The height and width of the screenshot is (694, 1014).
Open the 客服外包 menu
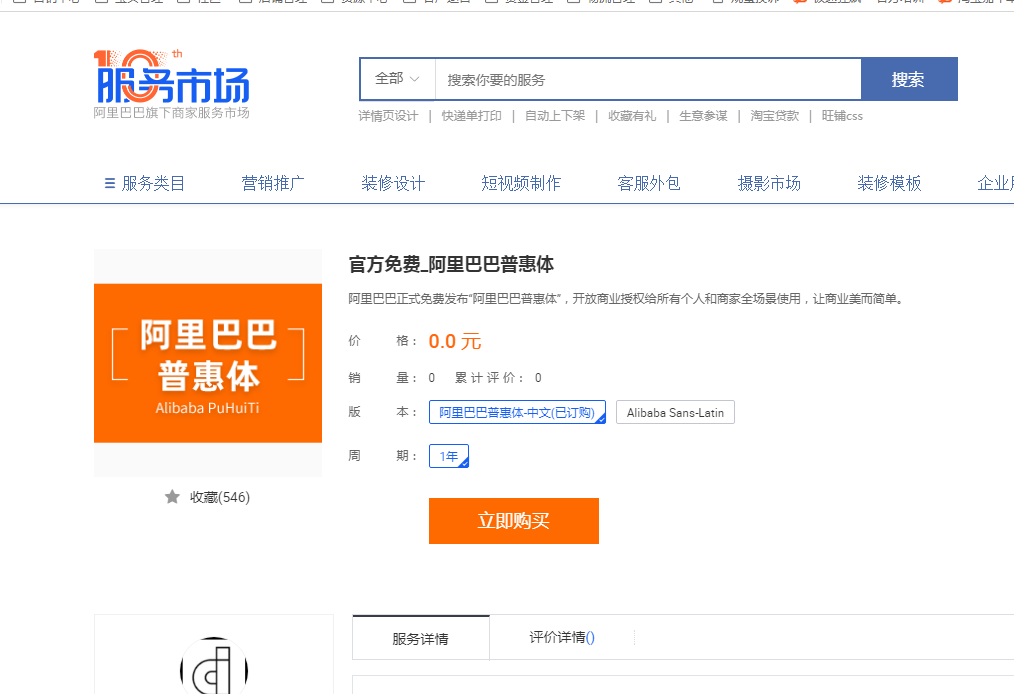click(x=649, y=184)
